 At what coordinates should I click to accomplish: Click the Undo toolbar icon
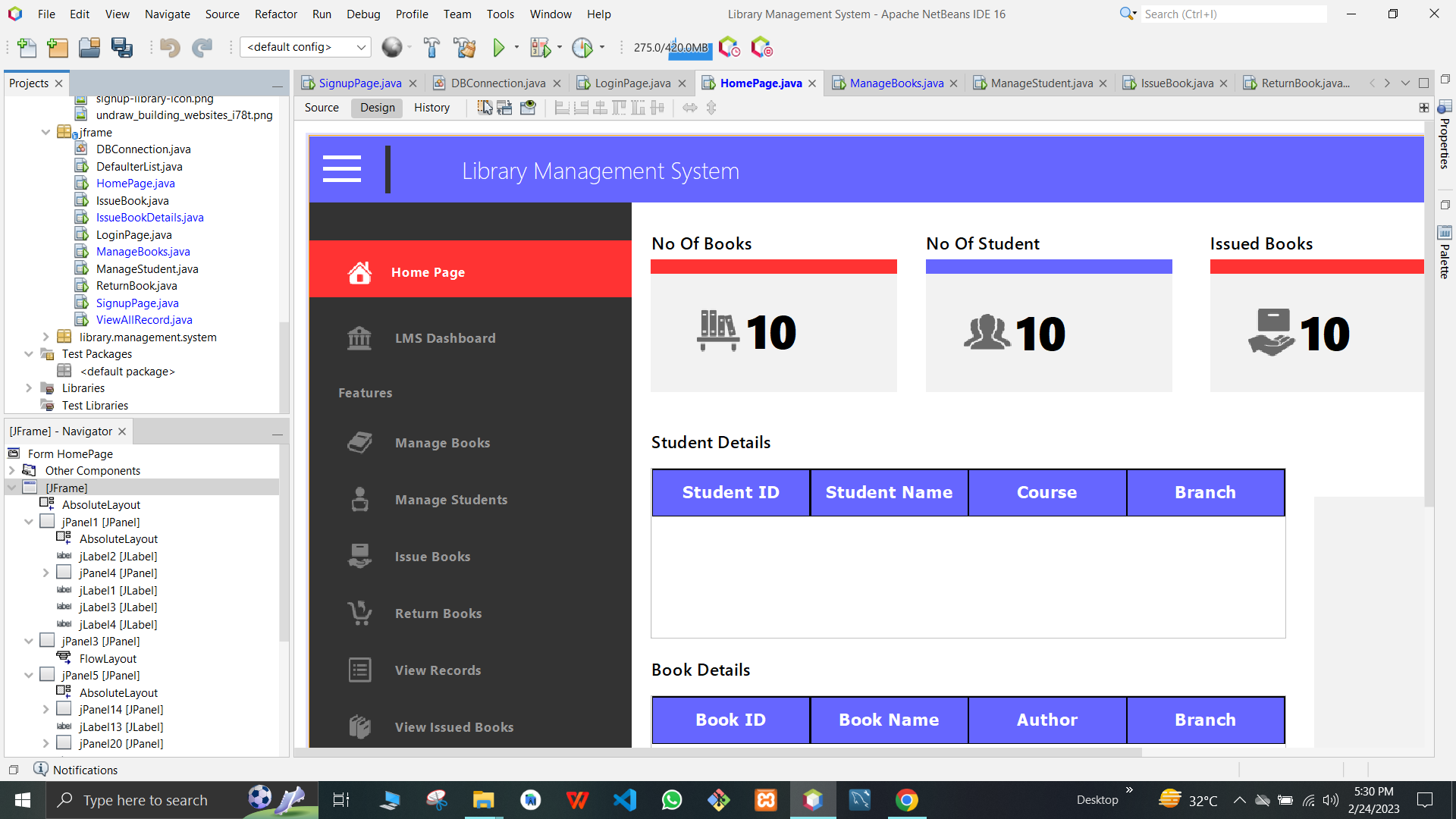tap(170, 48)
